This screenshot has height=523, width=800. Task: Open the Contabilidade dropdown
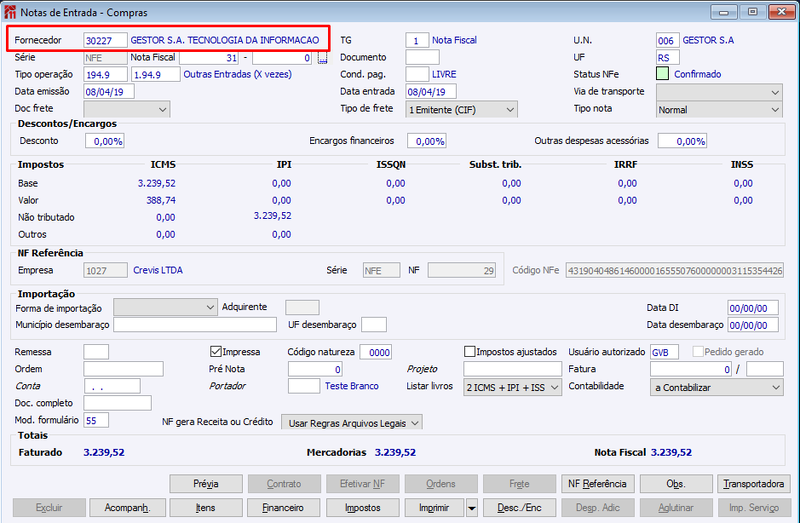pyautogui.click(x=716, y=387)
